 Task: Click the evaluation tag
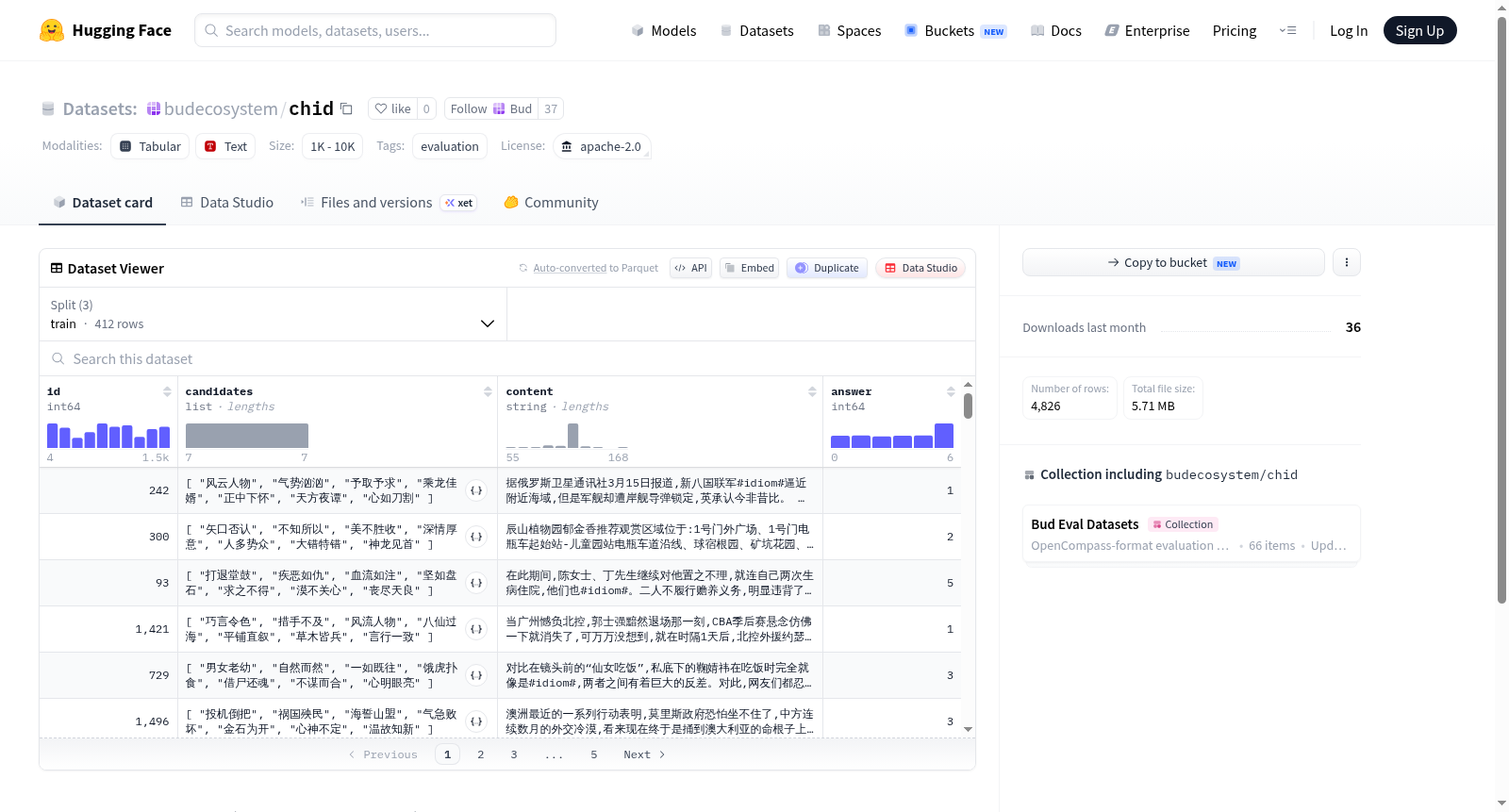[450, 146]
